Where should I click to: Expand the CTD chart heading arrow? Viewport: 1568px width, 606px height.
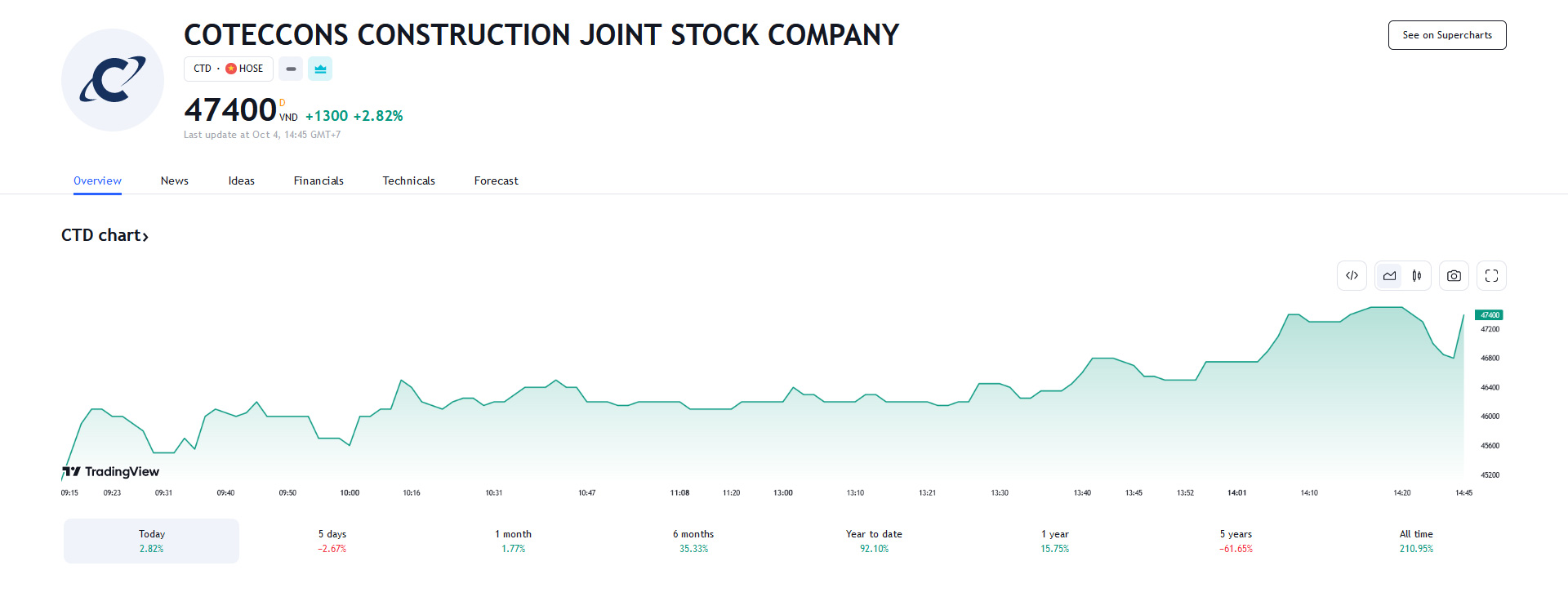tap(145, 237)
